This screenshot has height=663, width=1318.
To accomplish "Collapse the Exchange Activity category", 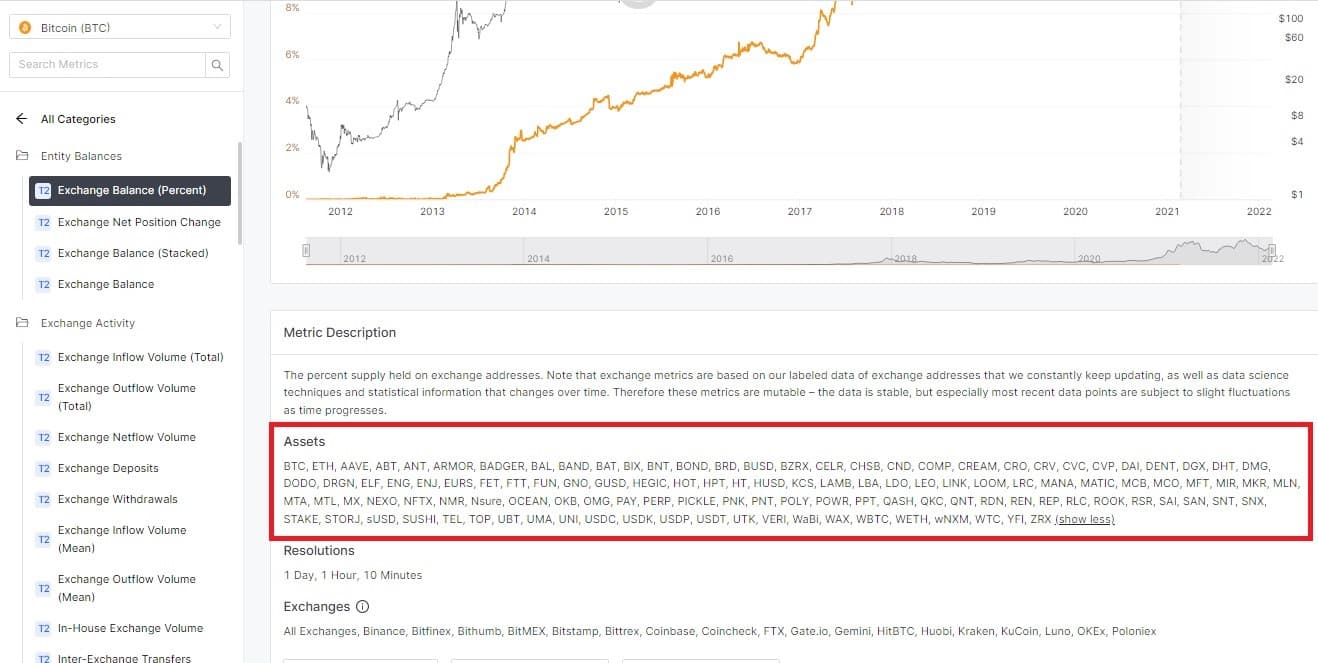I will (x=88, y=323).
